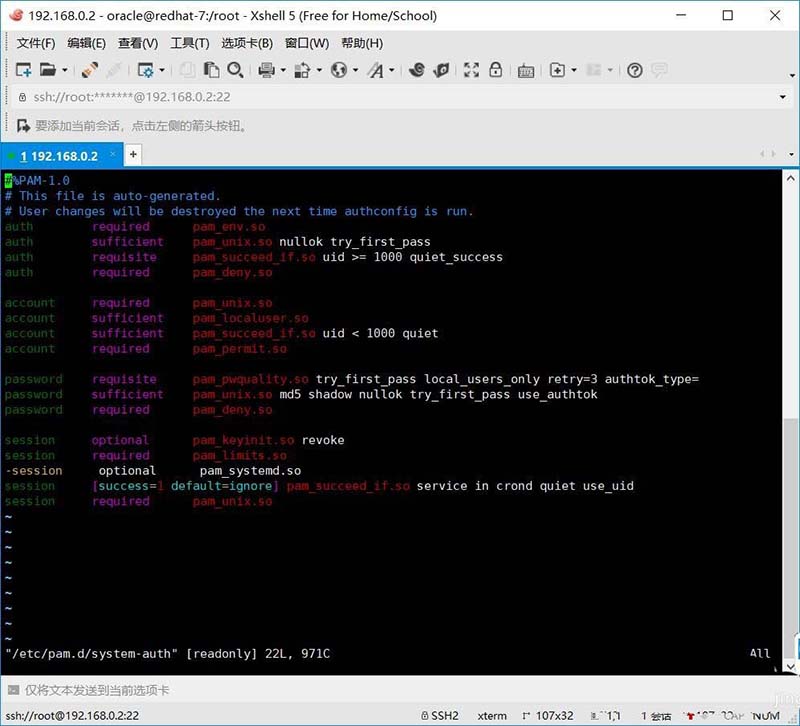Click the help question mark button
The height and width of the screenshot is (726, 800).
pos(633,71)
